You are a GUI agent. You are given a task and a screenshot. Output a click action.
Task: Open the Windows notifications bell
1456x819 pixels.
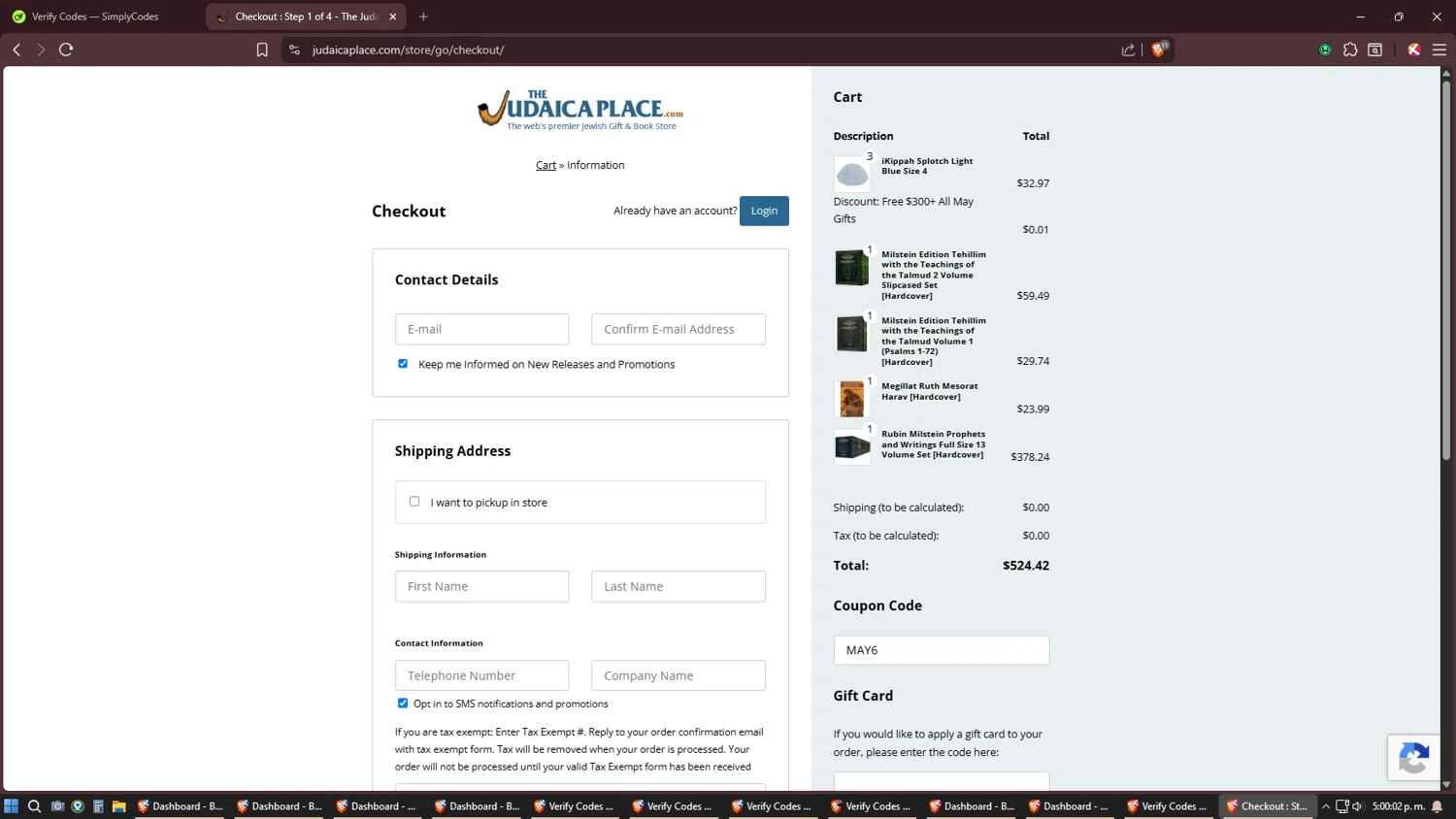[x=1438, y=806]
